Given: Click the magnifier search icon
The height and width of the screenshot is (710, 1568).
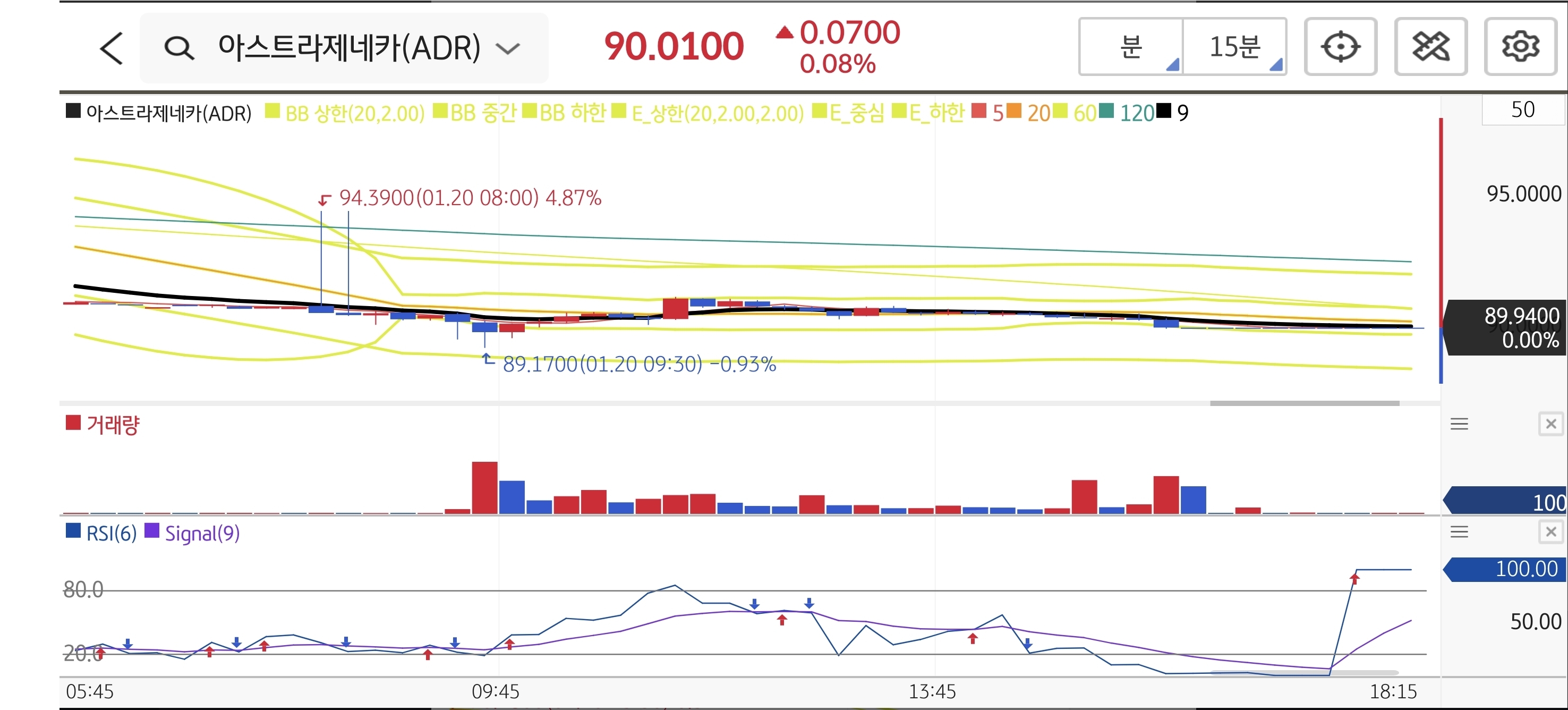Looking at the screenshot, I should click(x=179, y=48).
